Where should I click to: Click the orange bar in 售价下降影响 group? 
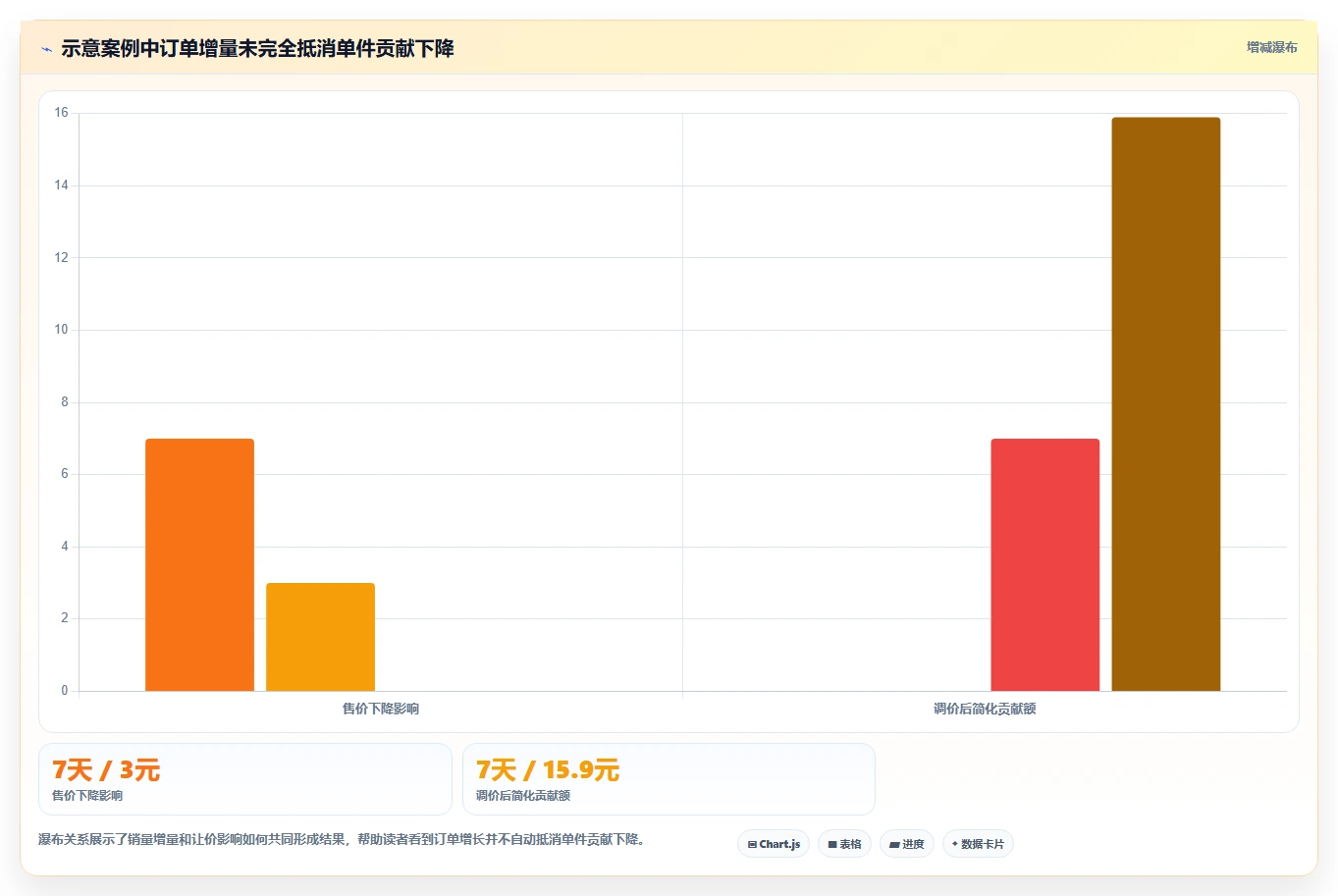coord(199,565)
